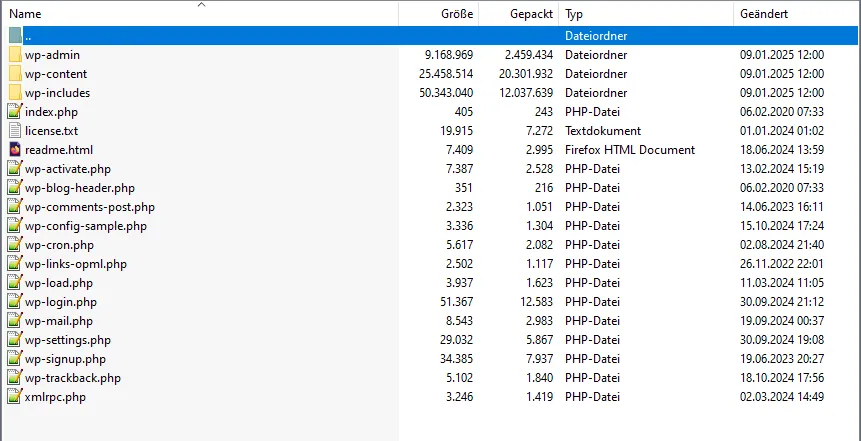Viewport: 861px width, 441px height.
Task: Click the readme.html Firefox icon
Action: click(x=15, y=149)
